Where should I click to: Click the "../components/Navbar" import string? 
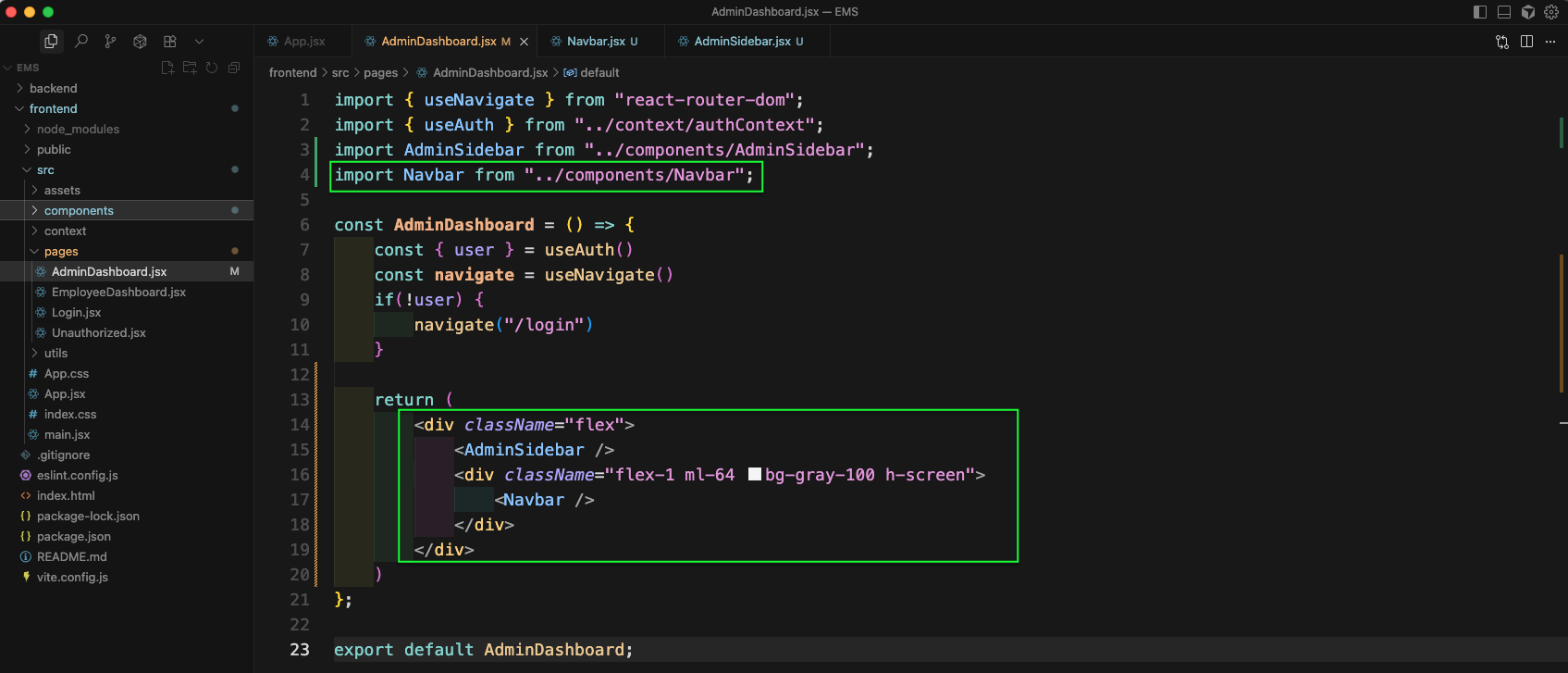tap(635, 174)
